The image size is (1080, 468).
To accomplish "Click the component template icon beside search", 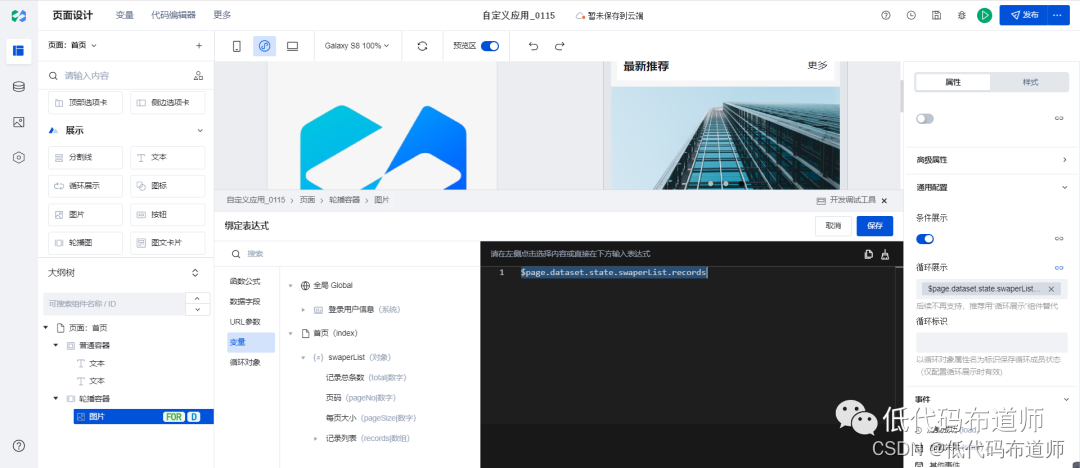I will click(198, 76).
